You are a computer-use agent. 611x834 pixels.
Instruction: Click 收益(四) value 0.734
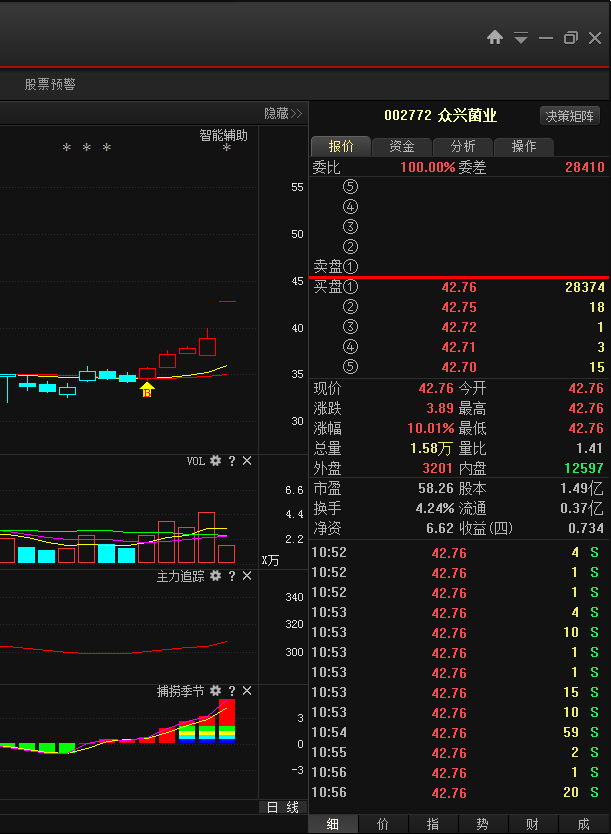click(586, 528)
